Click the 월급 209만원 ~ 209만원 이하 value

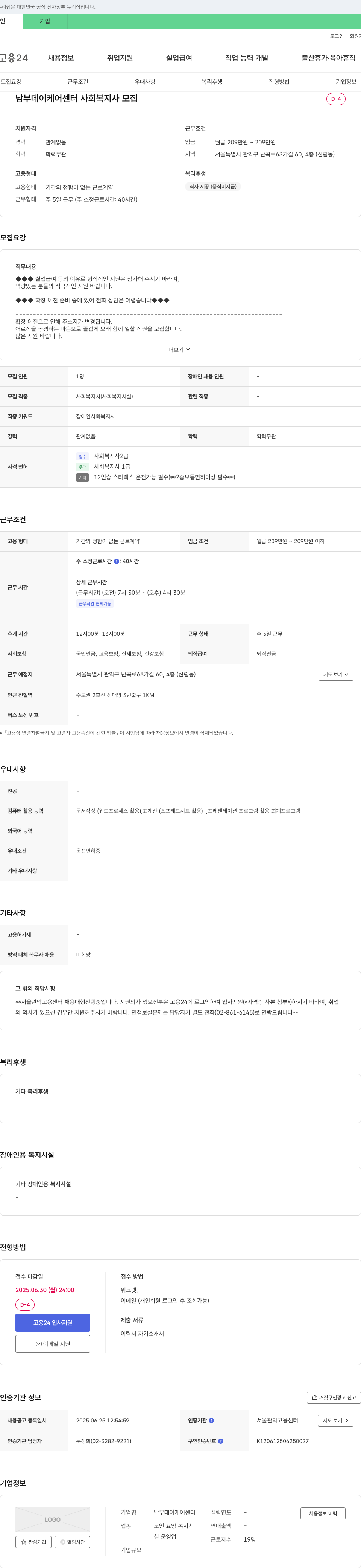290,541
